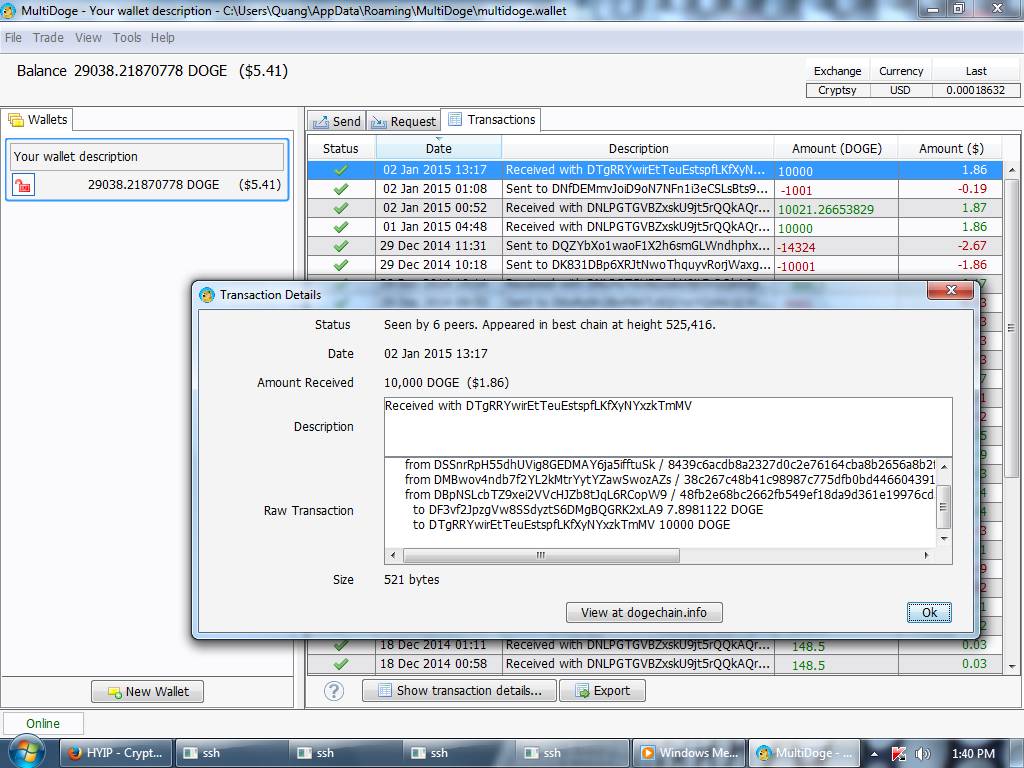Select the 29 Dec 2014 11:31 transaction row
Viewport: 1024px width, 768px height.
pos(655,246)
